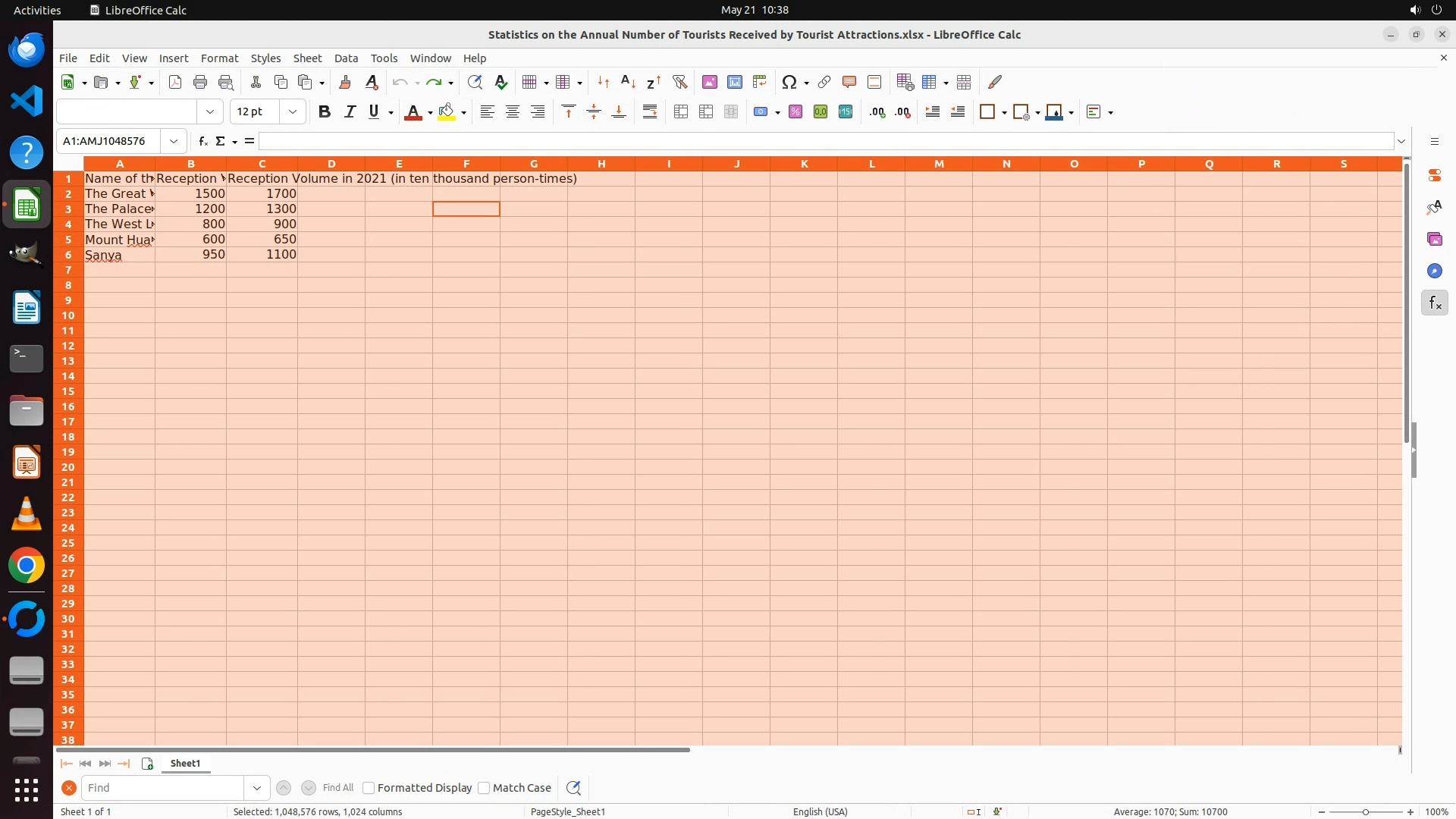Click the Insert Special Character omega icon
This screenshot has width=1456, height=819.
[789, 82]
